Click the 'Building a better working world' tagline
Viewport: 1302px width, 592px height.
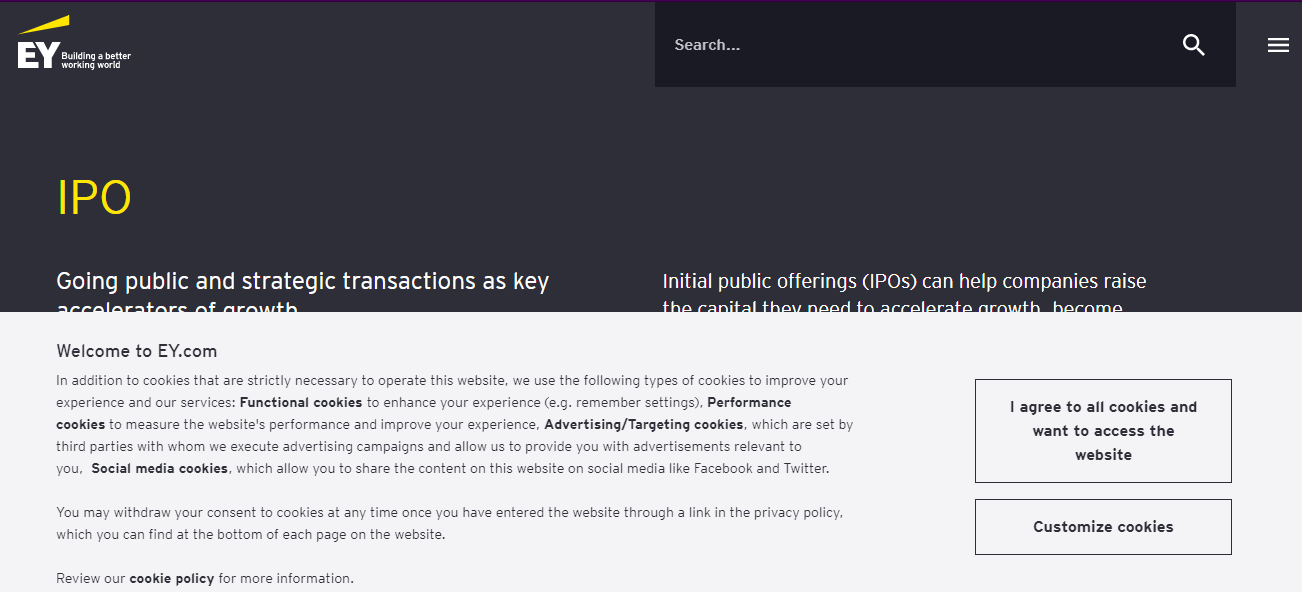[96, 60]
